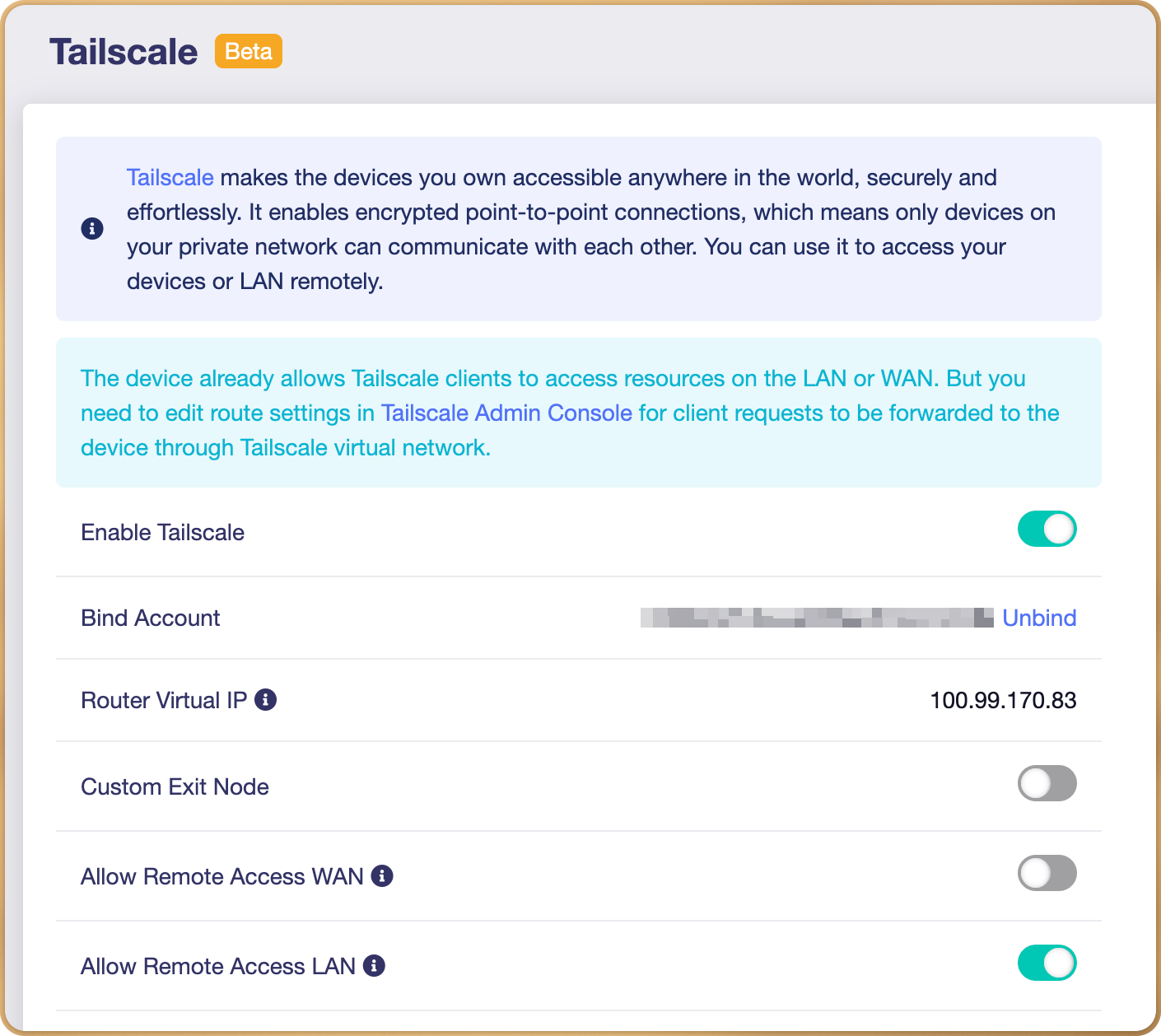Turn on the Custom Exit Node toggle
Viewport: 1161px width, 1036px height.
1047,783
